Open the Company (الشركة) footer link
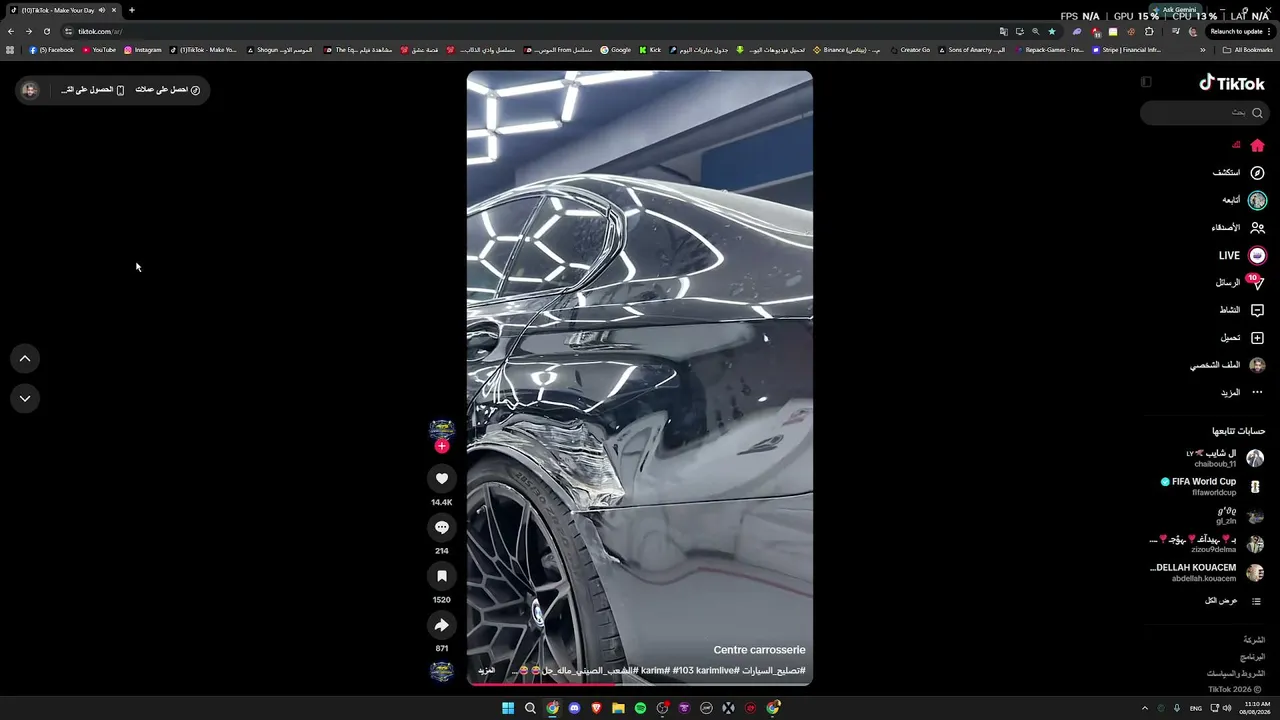This screenshot has width=1280, height=720. [x=1254, y=640]
